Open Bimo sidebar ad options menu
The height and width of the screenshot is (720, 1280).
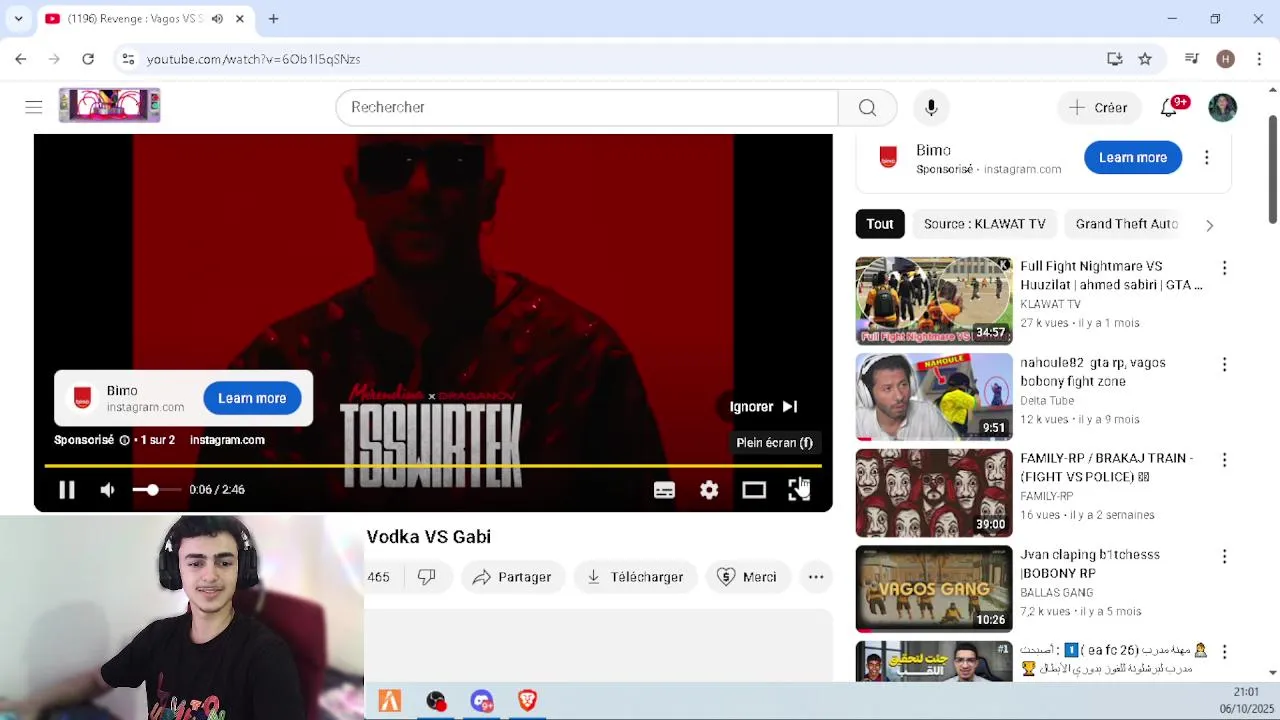[1206, 157]
